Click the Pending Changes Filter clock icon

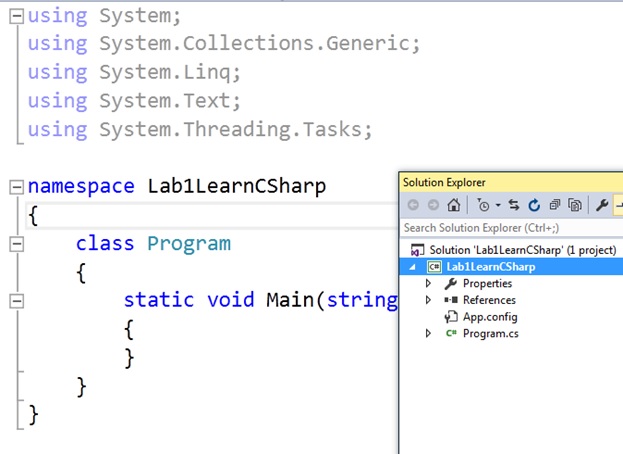(483, 205)
